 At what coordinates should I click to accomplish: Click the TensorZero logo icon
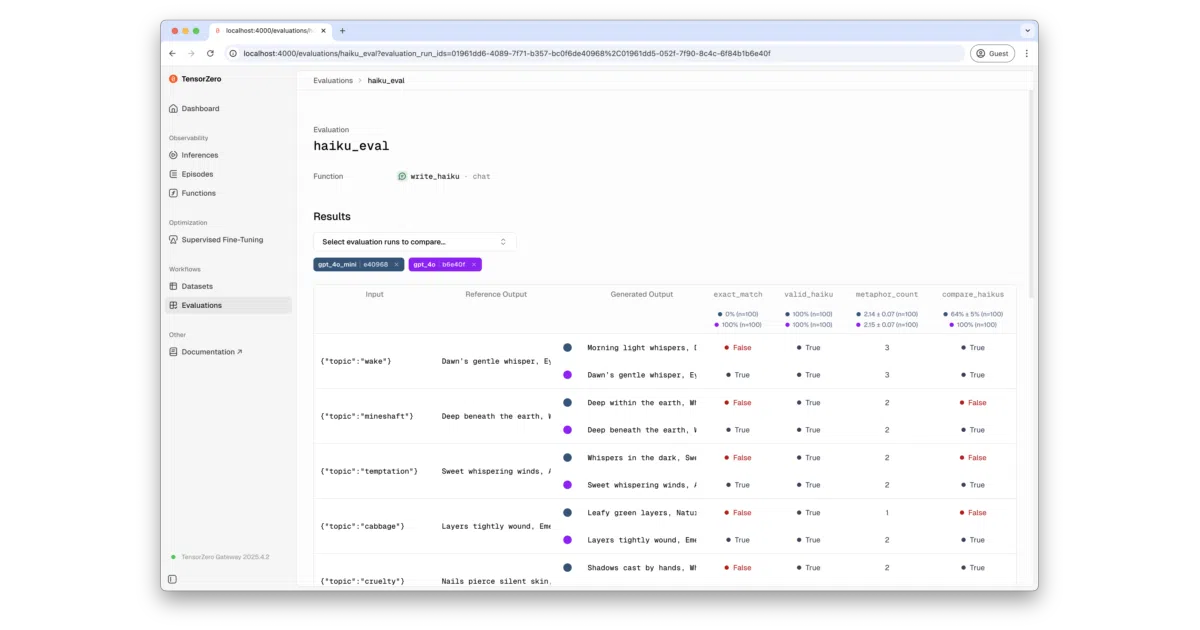click(173, 78)
